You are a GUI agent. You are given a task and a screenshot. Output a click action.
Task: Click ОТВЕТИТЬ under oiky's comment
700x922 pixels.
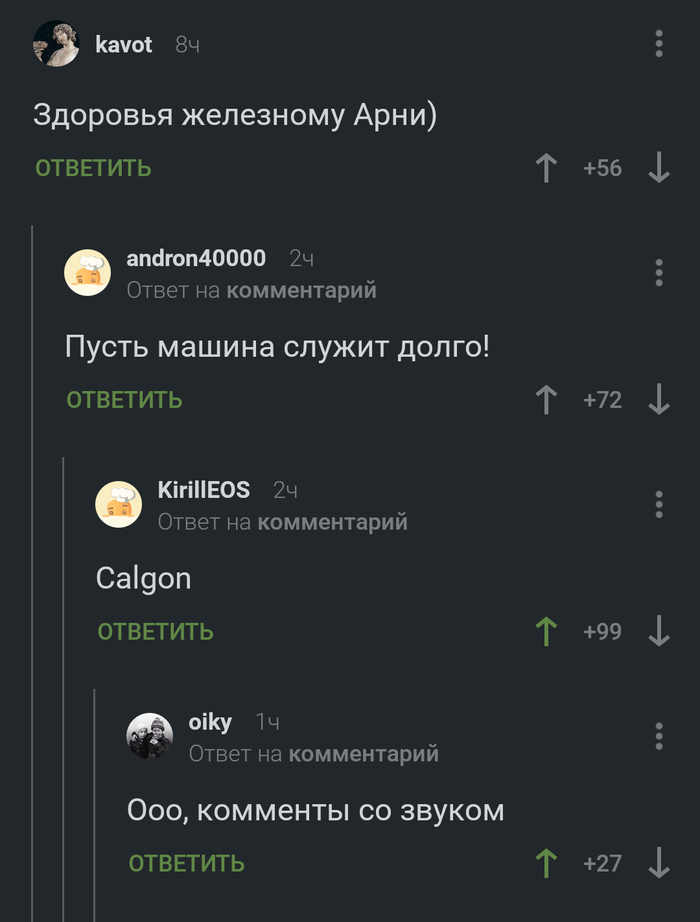(x=186, y=863)
